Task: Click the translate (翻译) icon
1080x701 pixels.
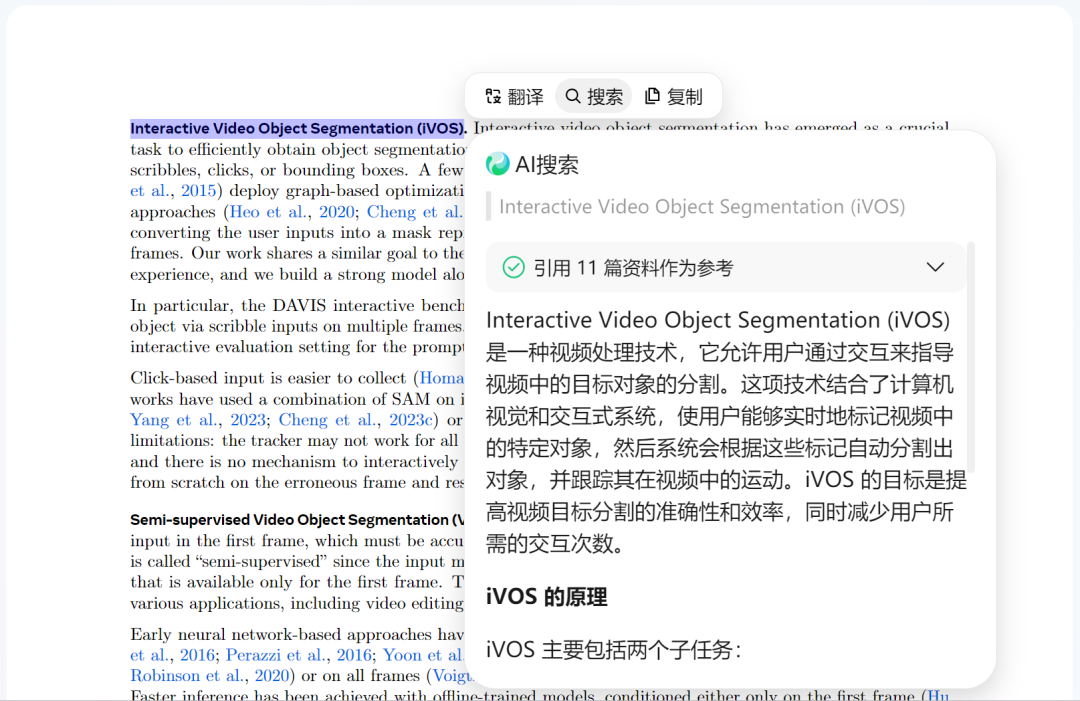Action: 493,96
